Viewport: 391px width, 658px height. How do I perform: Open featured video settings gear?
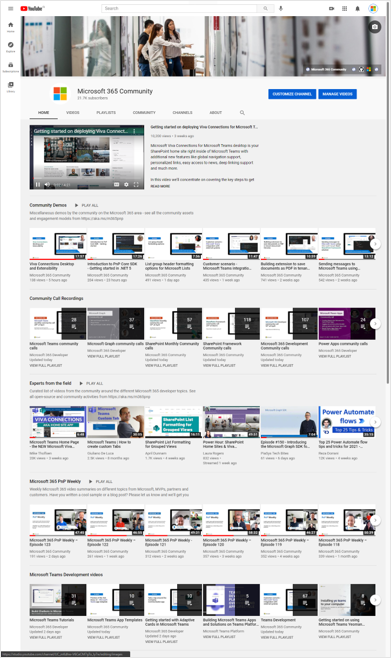[126, 184]
